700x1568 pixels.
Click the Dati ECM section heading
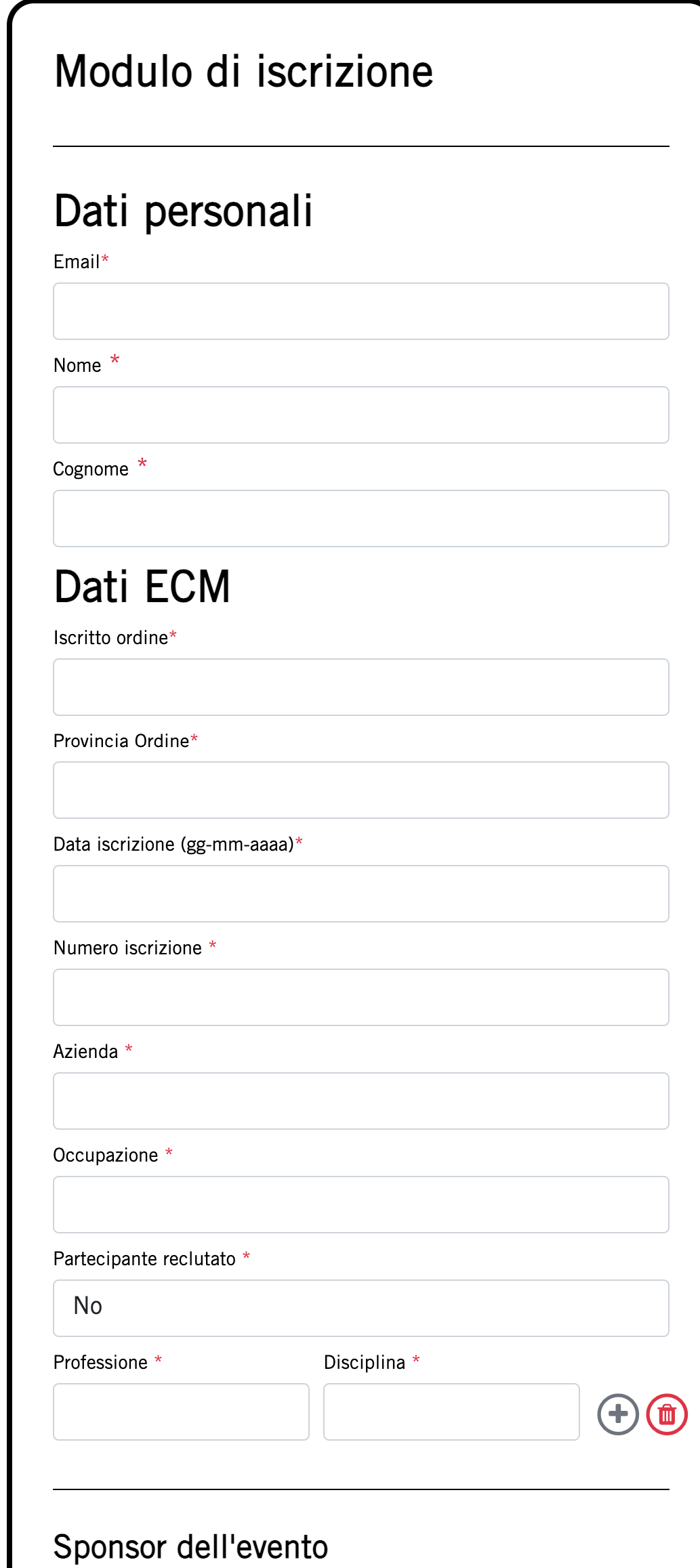pyautogui.click(x=142, y=587)
